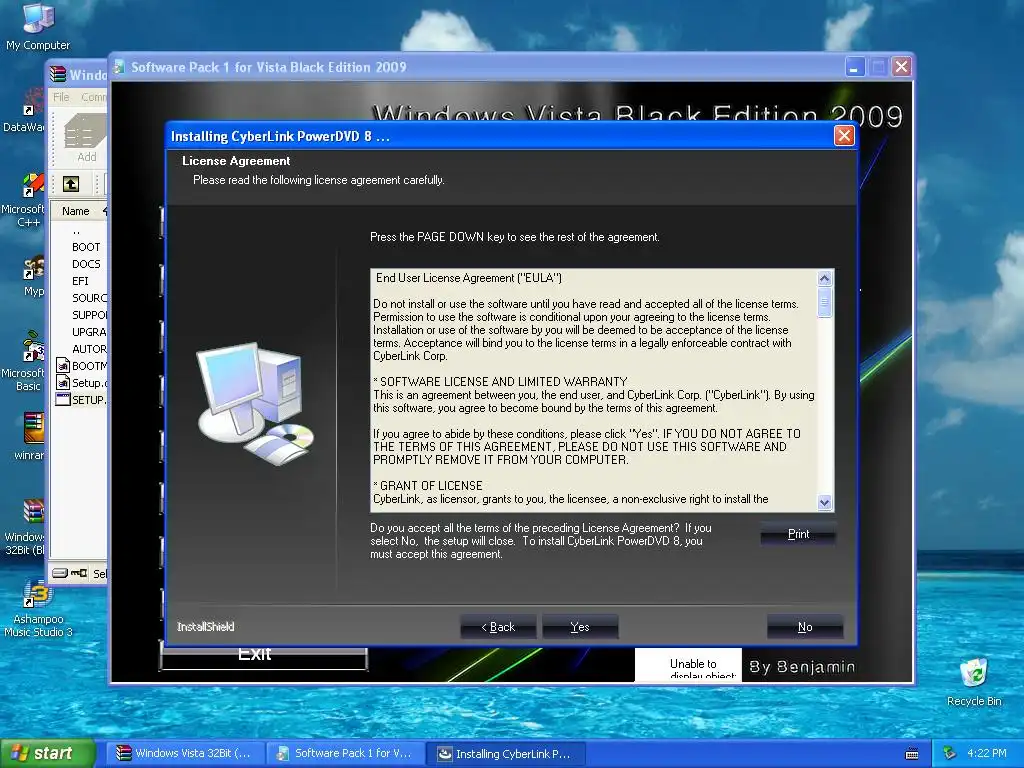Open Microsoft Basic desktop shortcut

(x=26, y=362)
